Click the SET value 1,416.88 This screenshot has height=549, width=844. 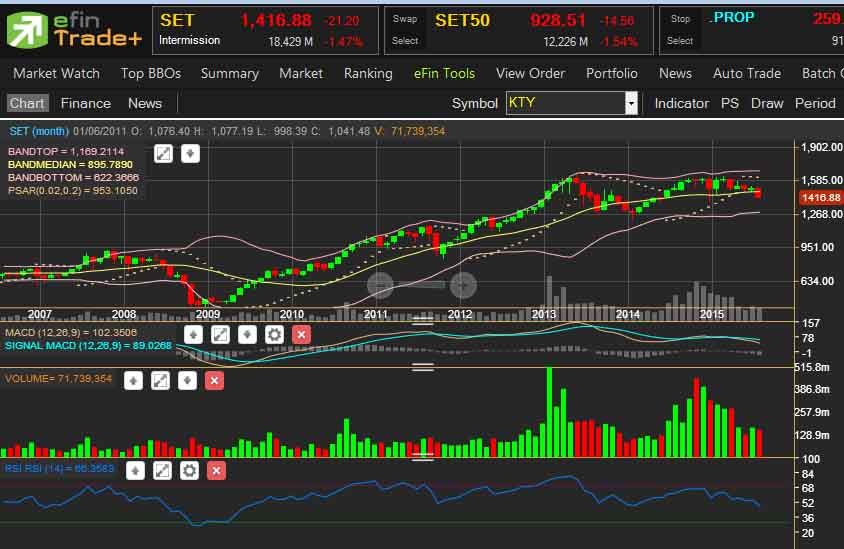[x=276, y=20]
